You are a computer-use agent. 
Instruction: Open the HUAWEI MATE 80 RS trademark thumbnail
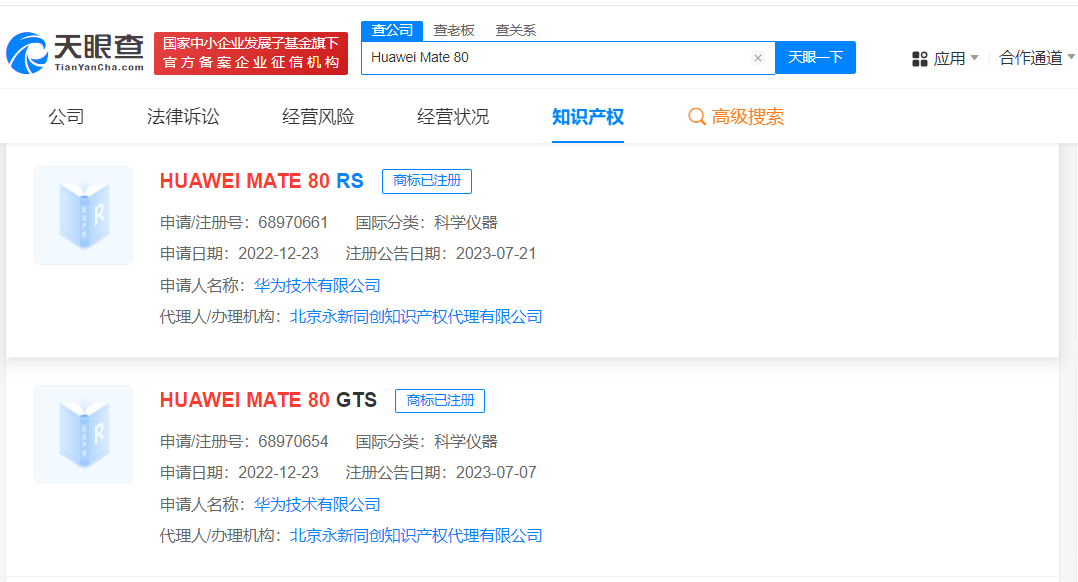(x=83, y=215)
